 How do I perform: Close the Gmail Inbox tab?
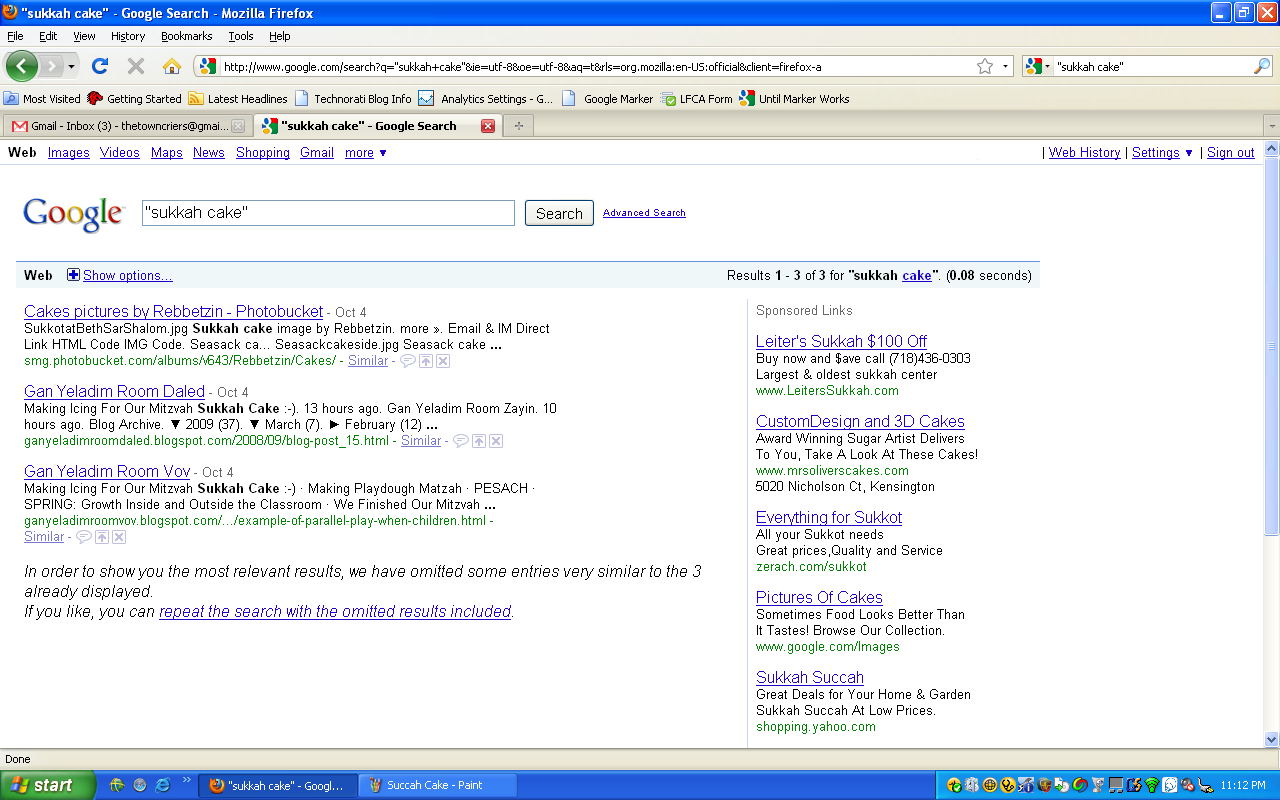click(x=238, y=126)
